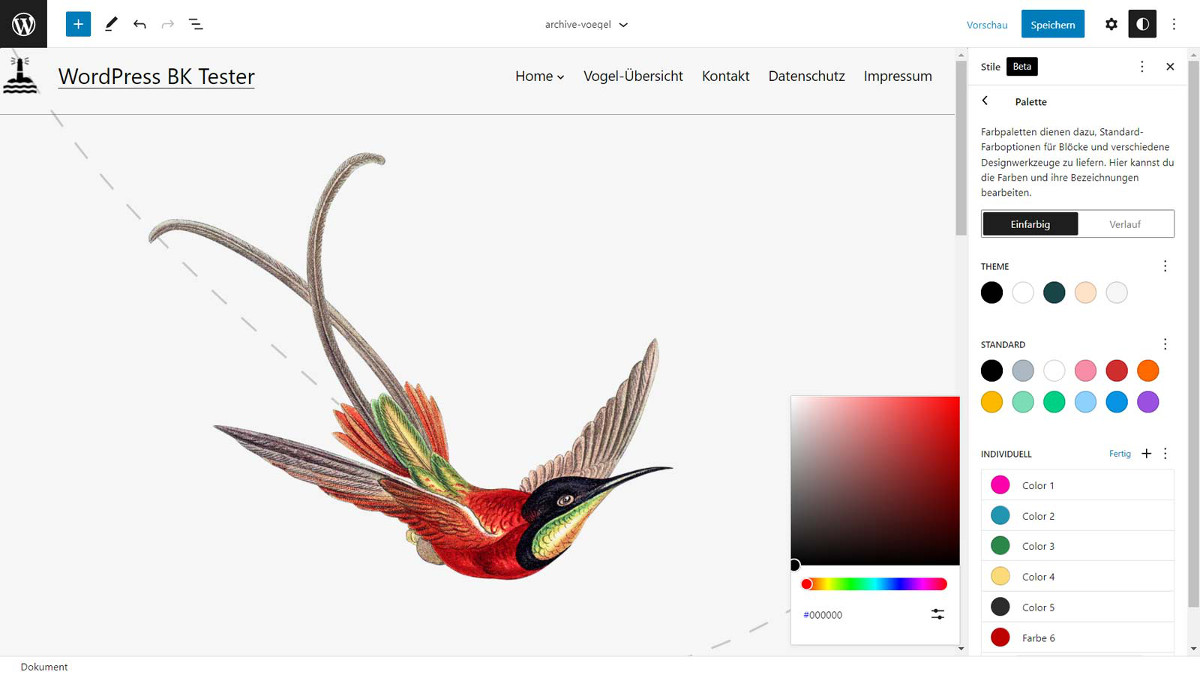Open Datenschutz navigation item
Viewport: 1200px width, 675px height.
[806, 76]
